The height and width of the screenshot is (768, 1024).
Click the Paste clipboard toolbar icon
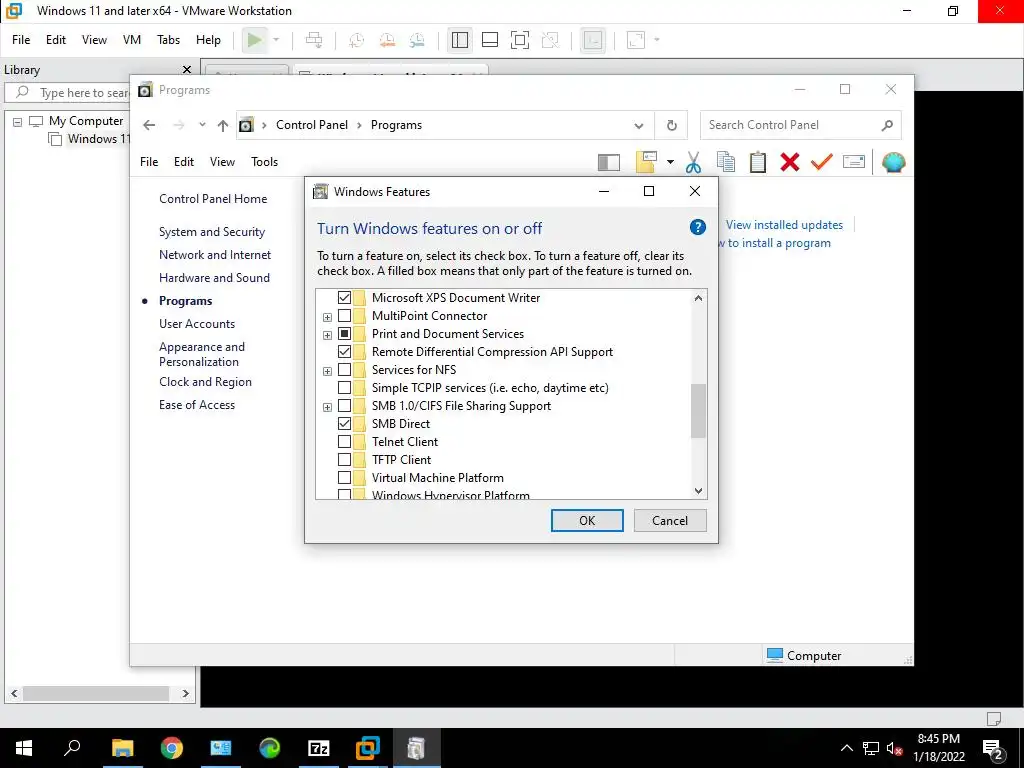click(x=758, y=162)
